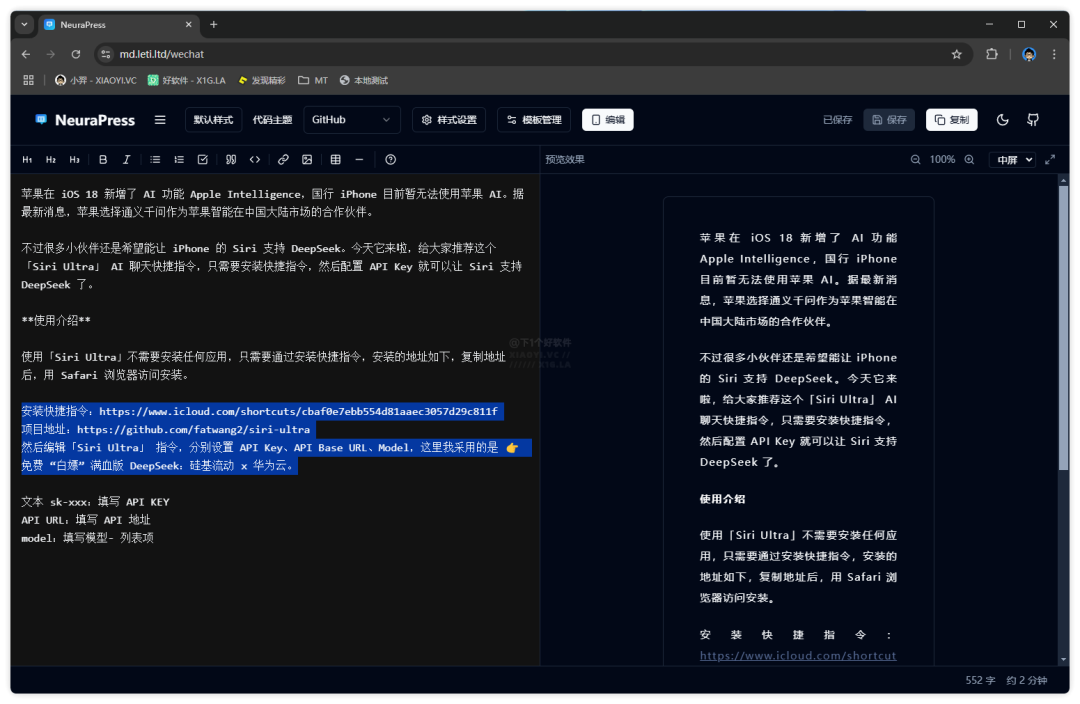Click the icloud shortcuts link in preview

pyautogui.click(x=798, y=656)
